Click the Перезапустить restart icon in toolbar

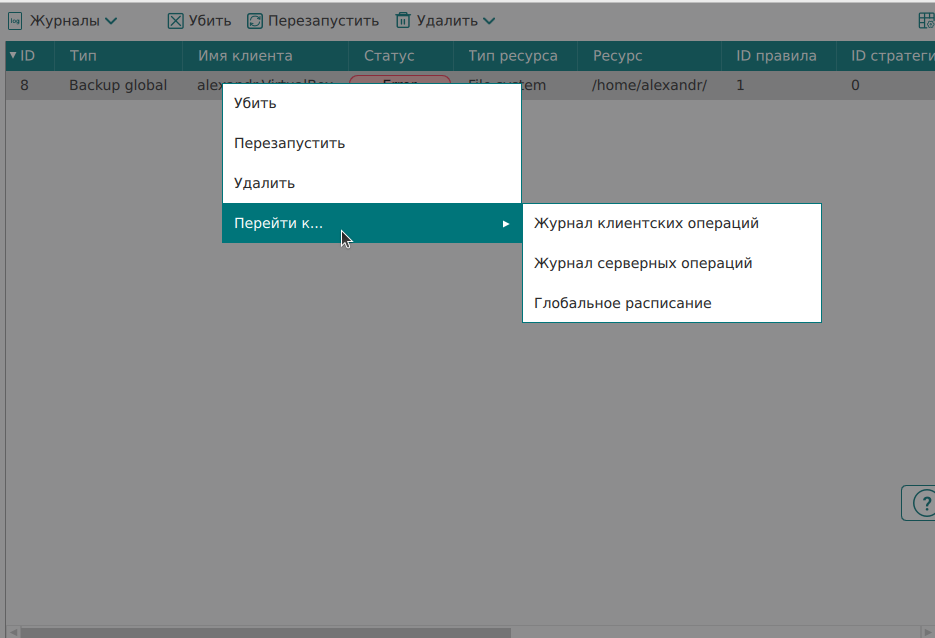pos(255,20)
